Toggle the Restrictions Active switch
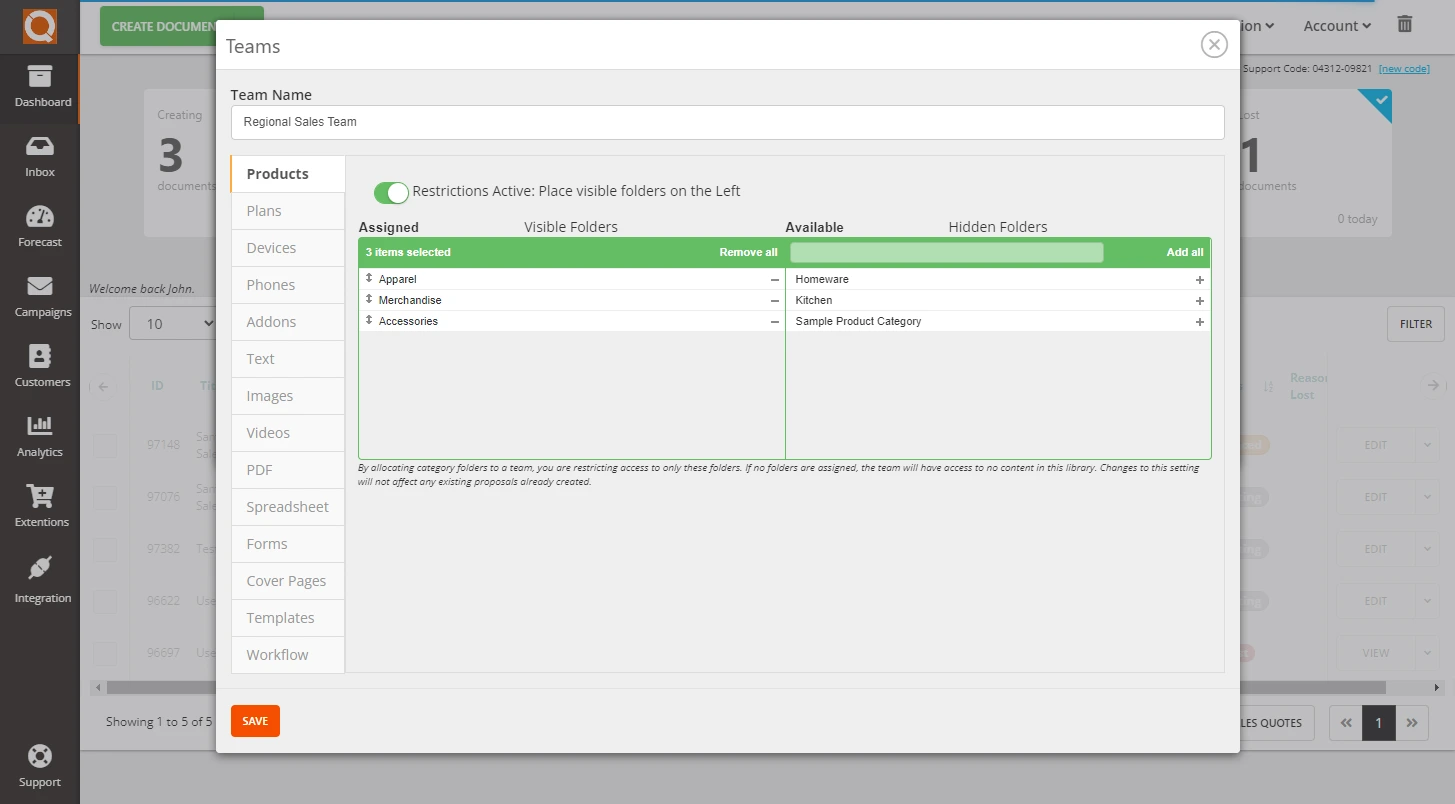The image size is (1455, 804). click(x=391, y=192)
